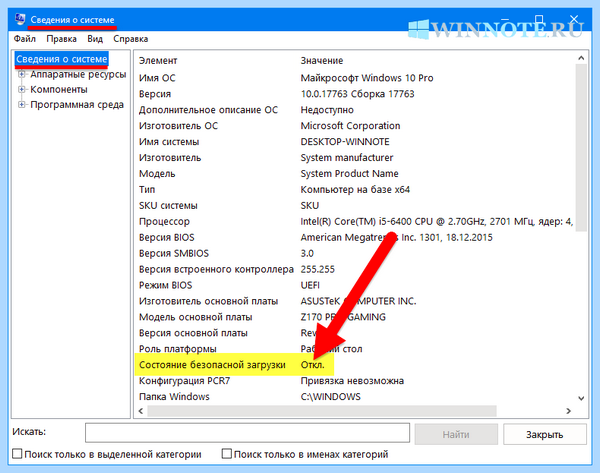Expand the Компоненты node
This screenshot has height=473, width=600.
pyautogui.click(x=22, y=90)
